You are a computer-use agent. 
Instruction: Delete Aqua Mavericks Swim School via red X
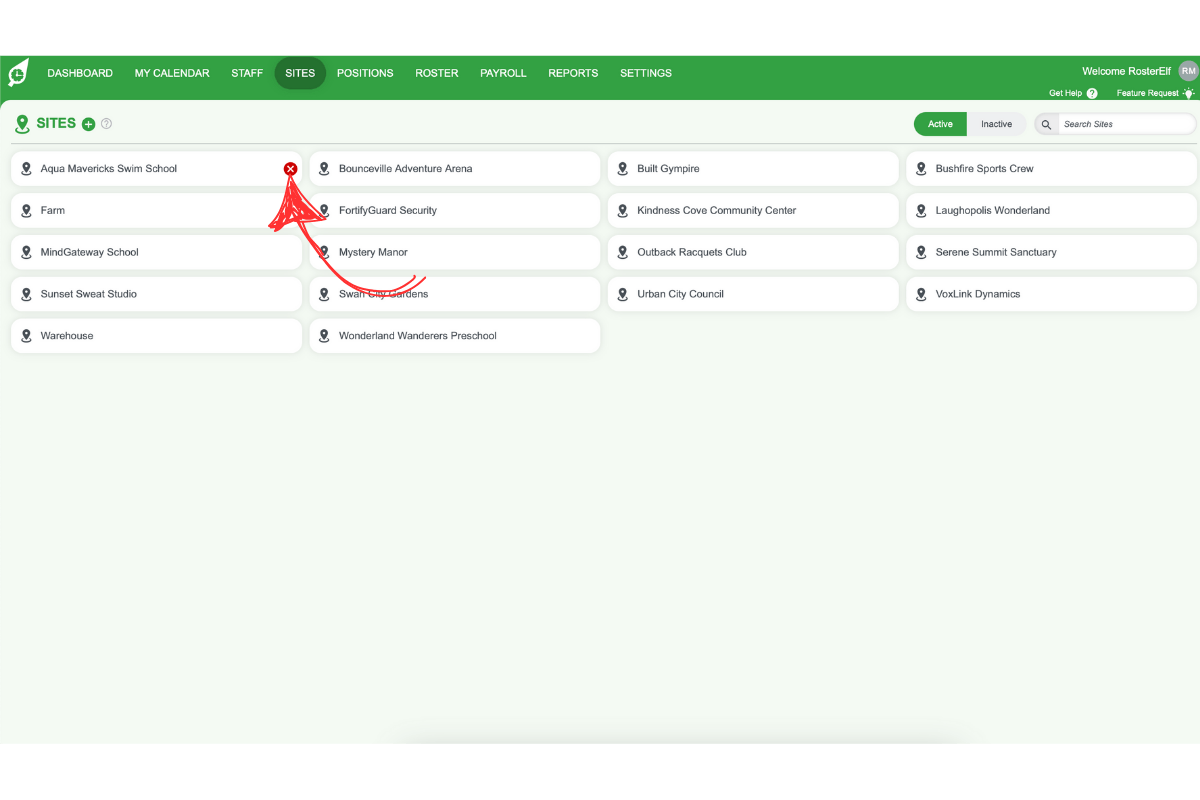coord(290,168)
